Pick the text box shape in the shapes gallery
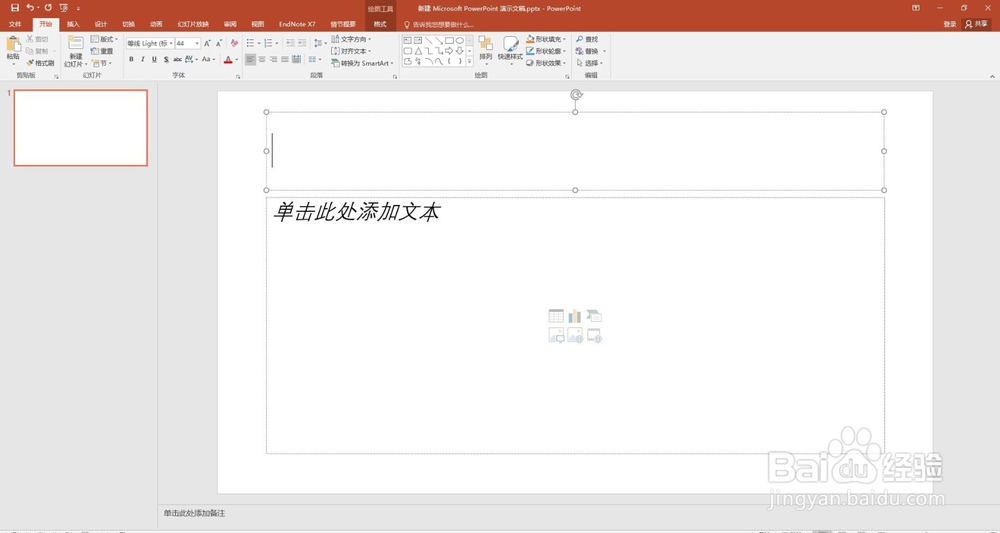Viewport: 1000px width, 533px height. click(x=408, y=40)
